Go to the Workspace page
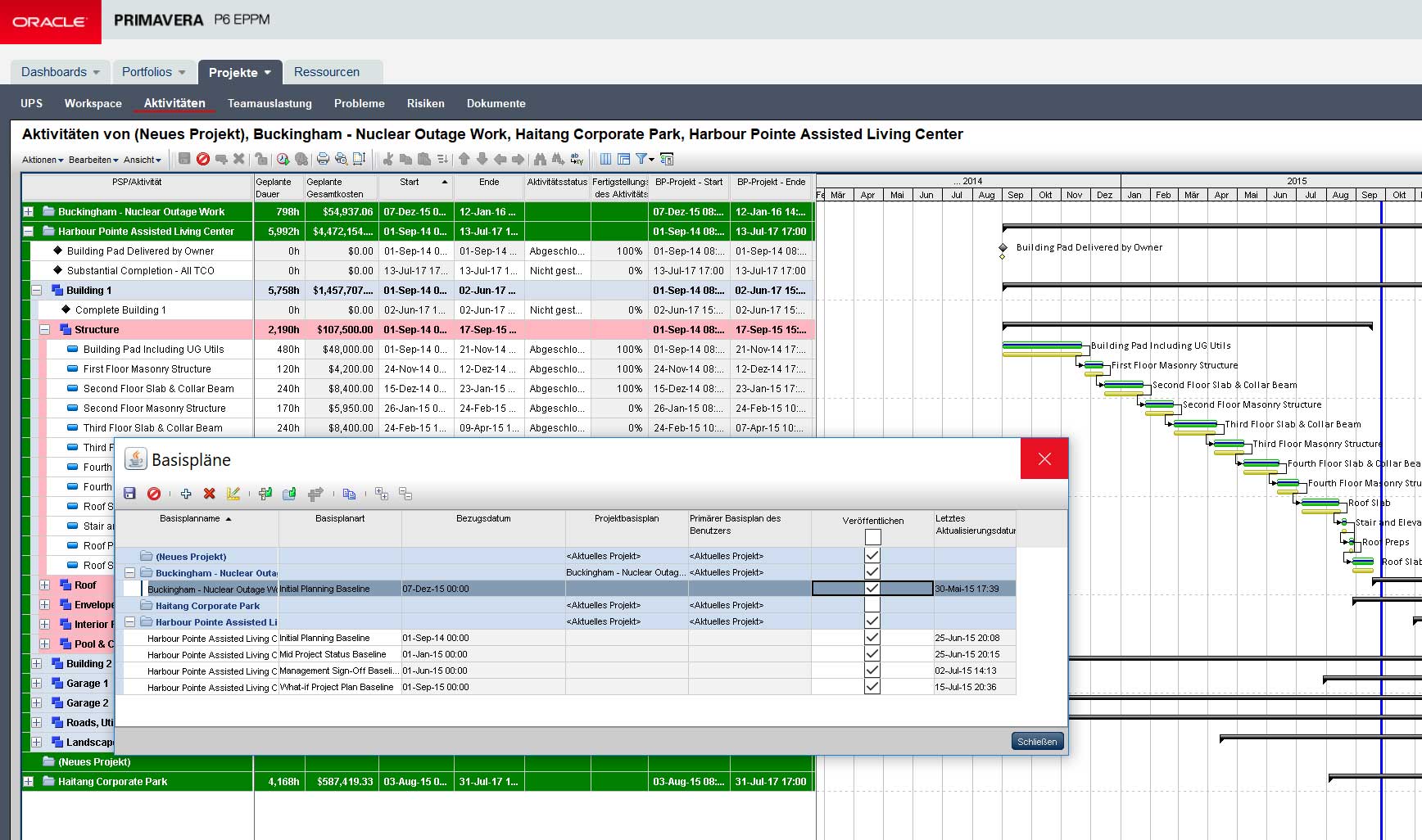Viewport: 1422px width, 840px height. [x=93, y=103]
